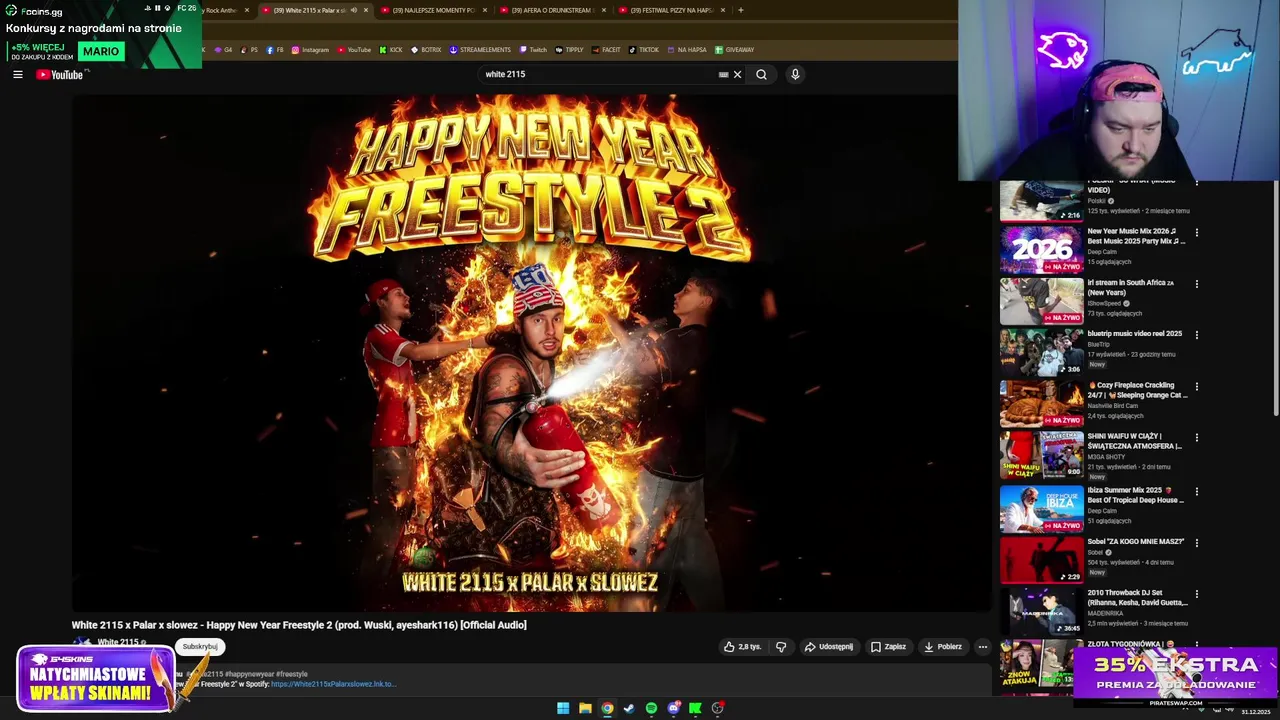
Task: Open Steam from the taskbar
Action: tap(629, 708)
